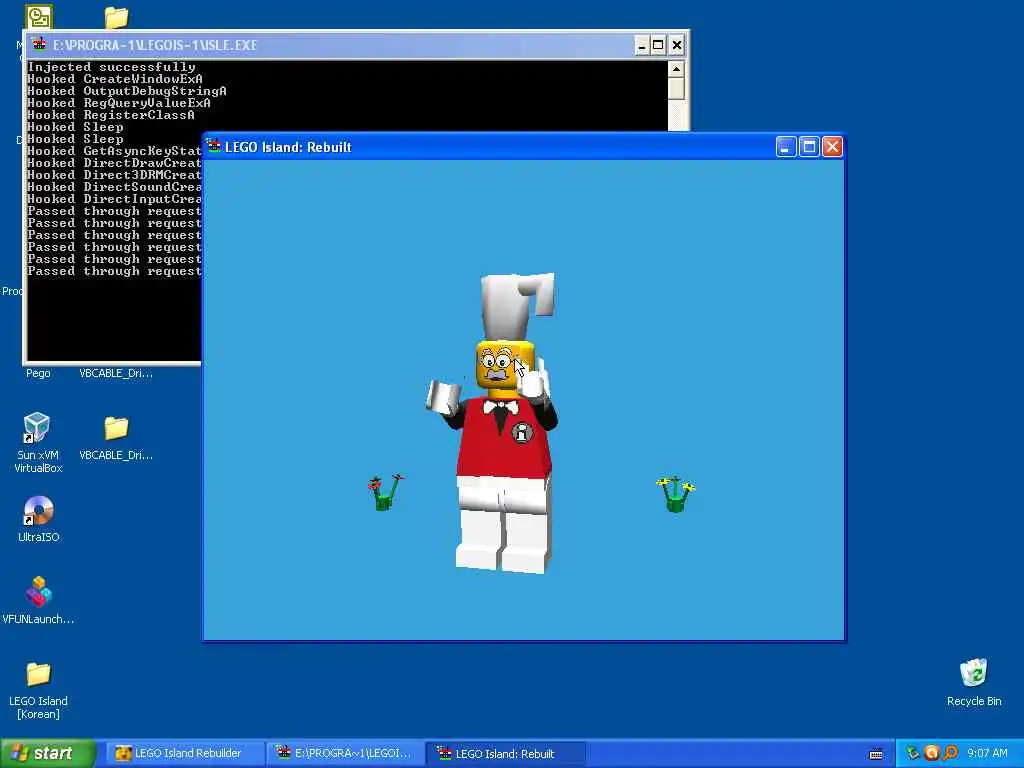The width and height of the screenshot is (1024, 768).
Task: Click the Infomaniac's red torso badge
Action: tap(521, 433)
